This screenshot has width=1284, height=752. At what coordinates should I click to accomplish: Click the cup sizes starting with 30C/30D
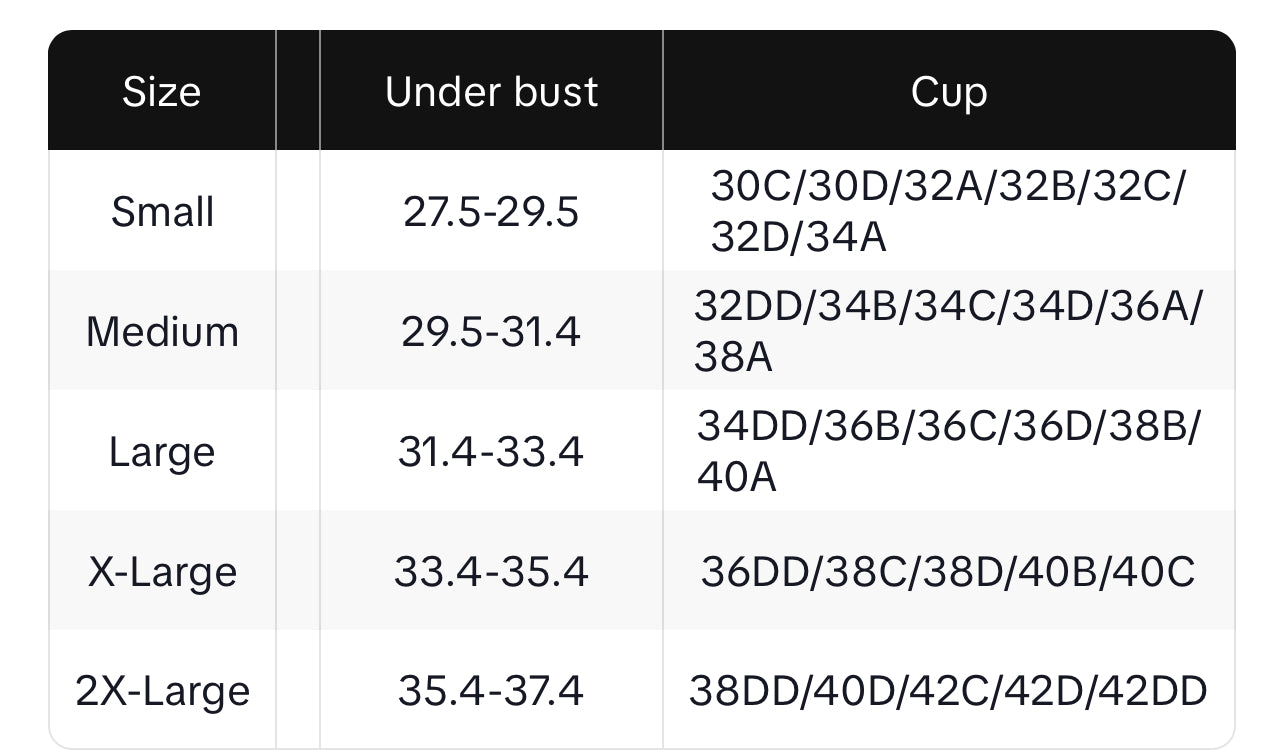click(x=948, y=212)
